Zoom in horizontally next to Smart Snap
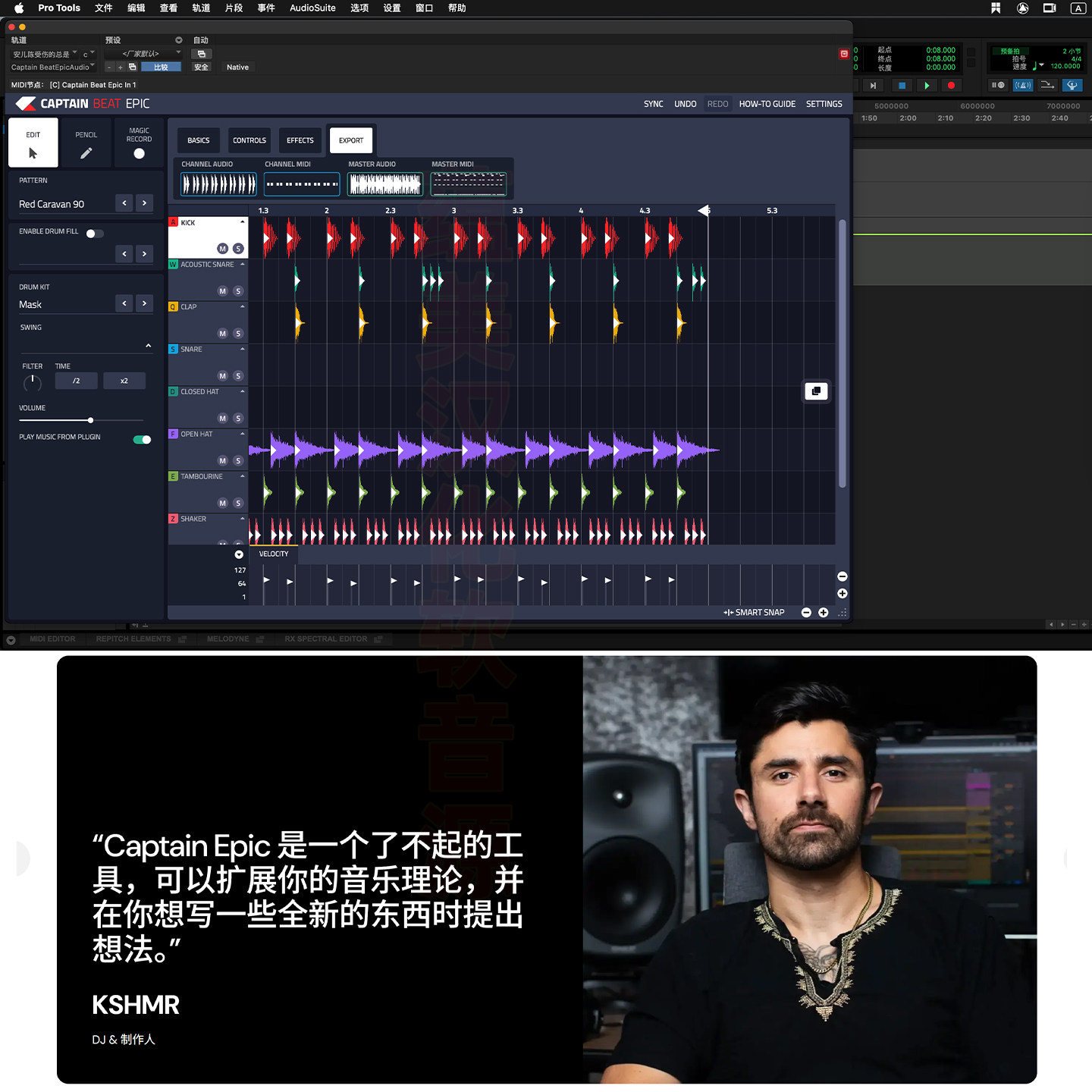Image resolution: width=1092 pixels, height=1092 pixels. point(824,613)
